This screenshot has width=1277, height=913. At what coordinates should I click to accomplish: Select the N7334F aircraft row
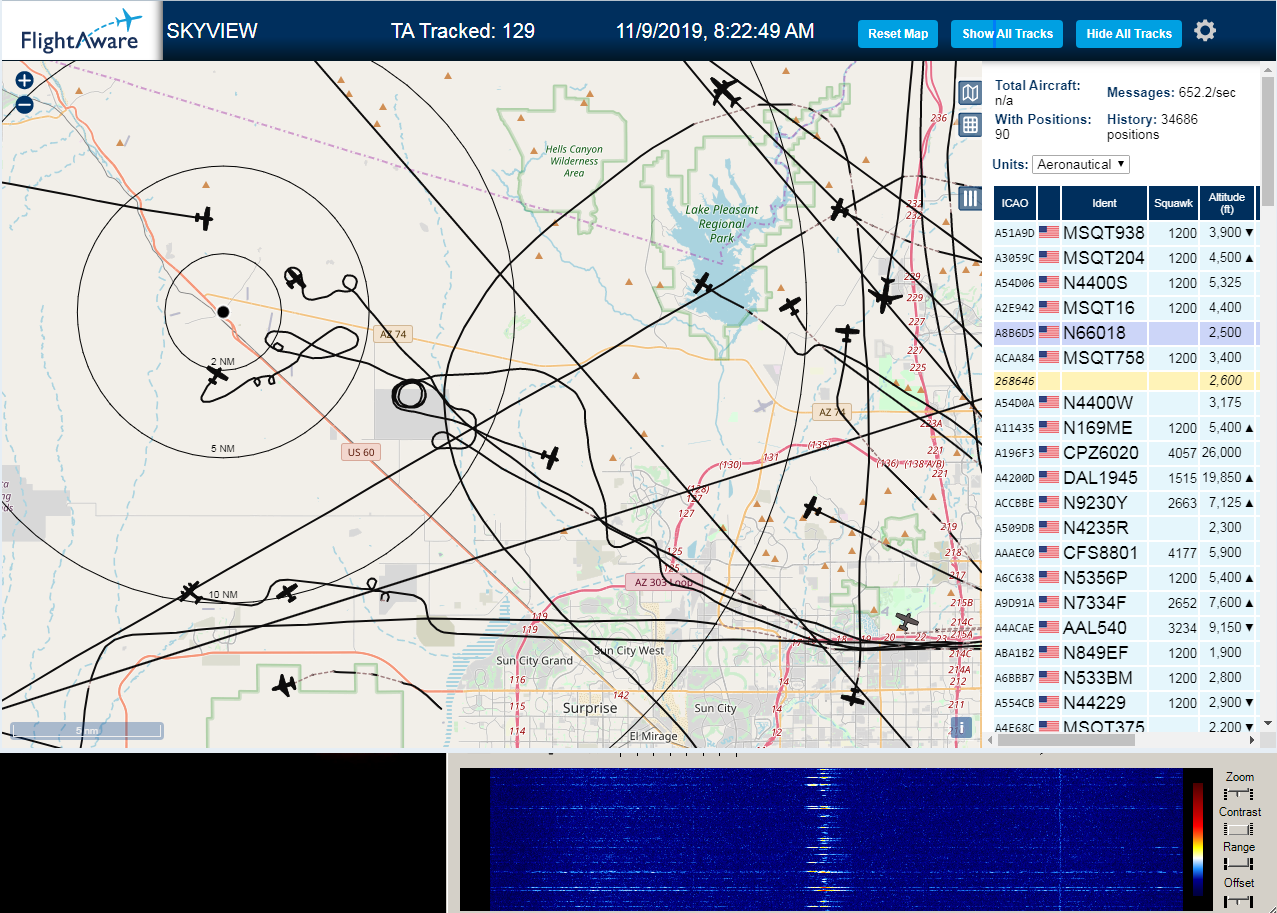click(x=1125, y=602)
